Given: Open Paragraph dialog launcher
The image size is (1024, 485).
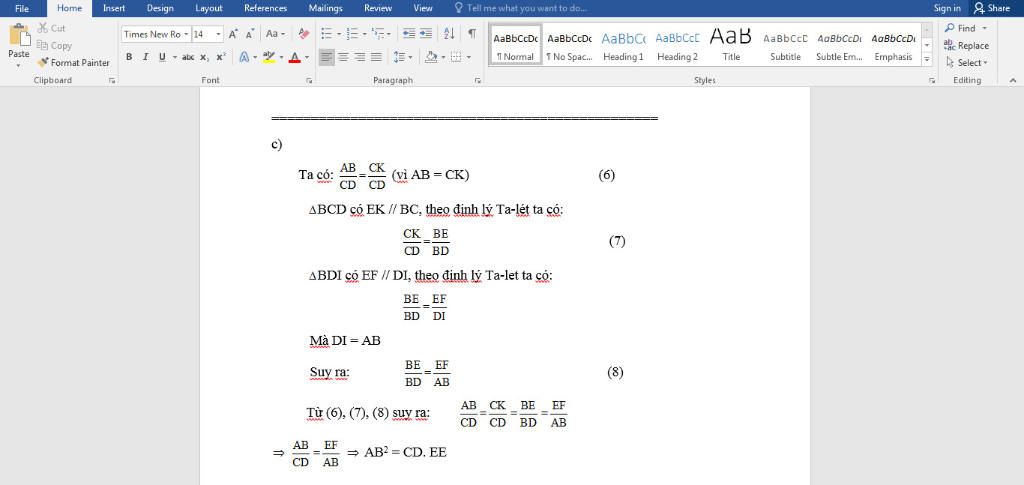Looking at the screenshot, I should point(478,80).
